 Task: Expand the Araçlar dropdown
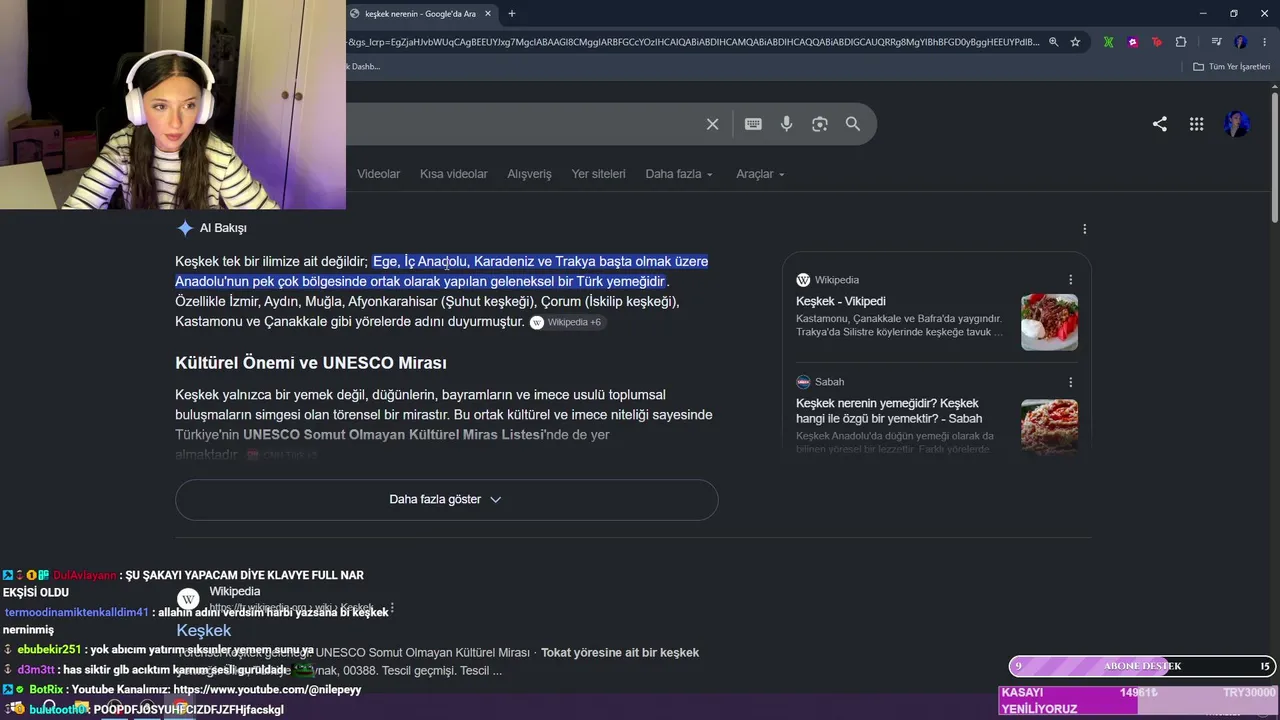pos(760,174)
